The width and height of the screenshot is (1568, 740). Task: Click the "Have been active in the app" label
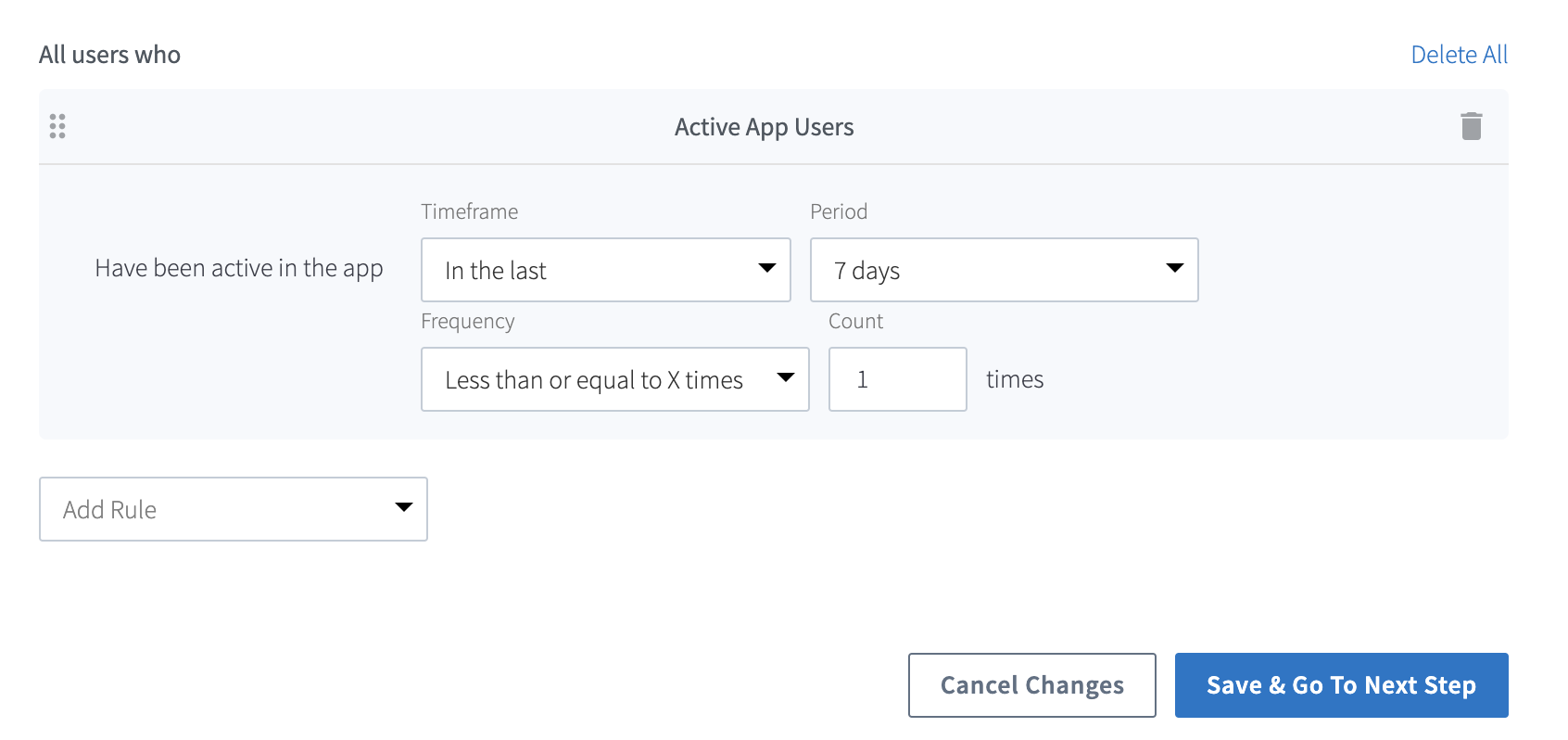tap(239, 269)
